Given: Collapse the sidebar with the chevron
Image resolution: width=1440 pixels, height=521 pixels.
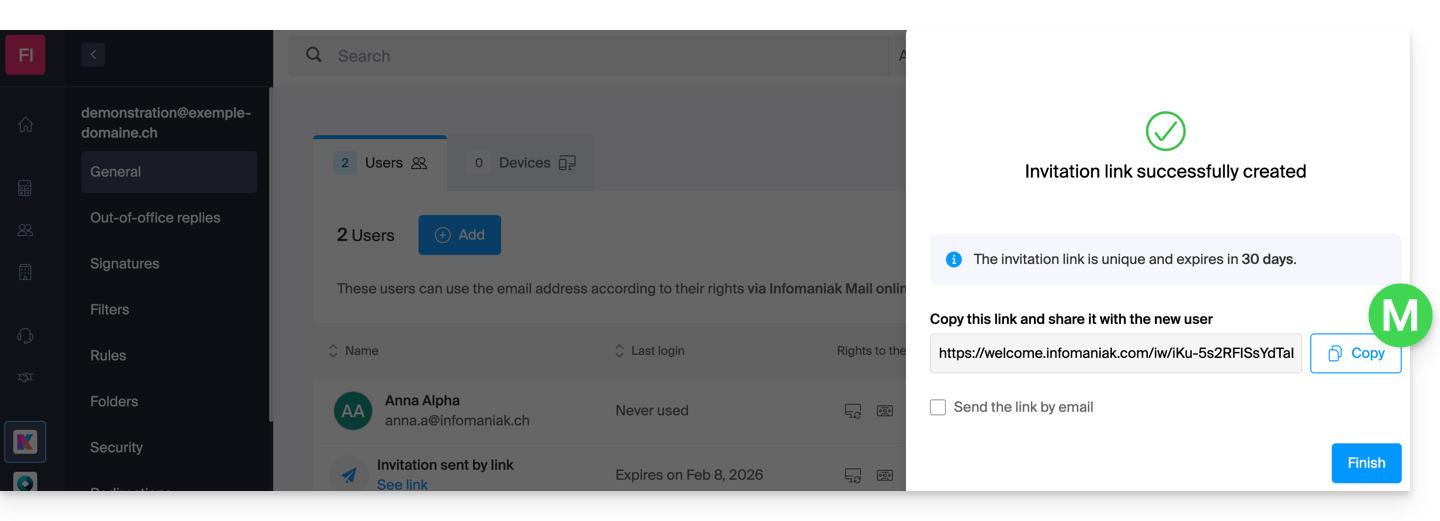Looking at the screenshot, I should tap(93, 55).
